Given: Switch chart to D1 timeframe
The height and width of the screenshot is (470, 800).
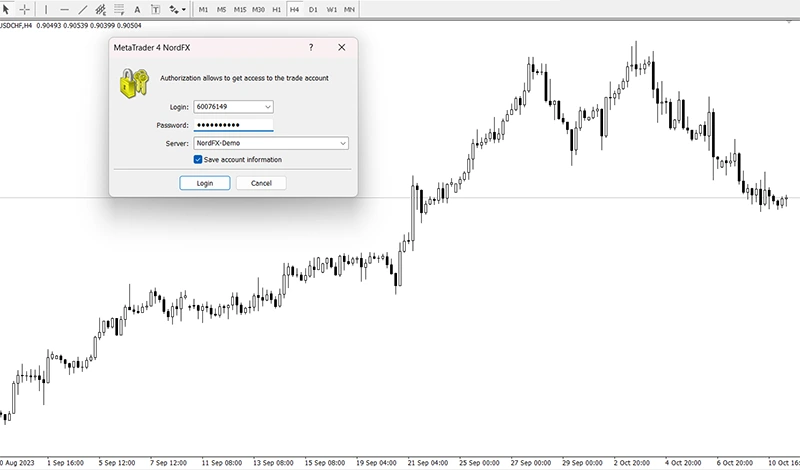Looking at the screenshot, I should (x=313, y=9).
